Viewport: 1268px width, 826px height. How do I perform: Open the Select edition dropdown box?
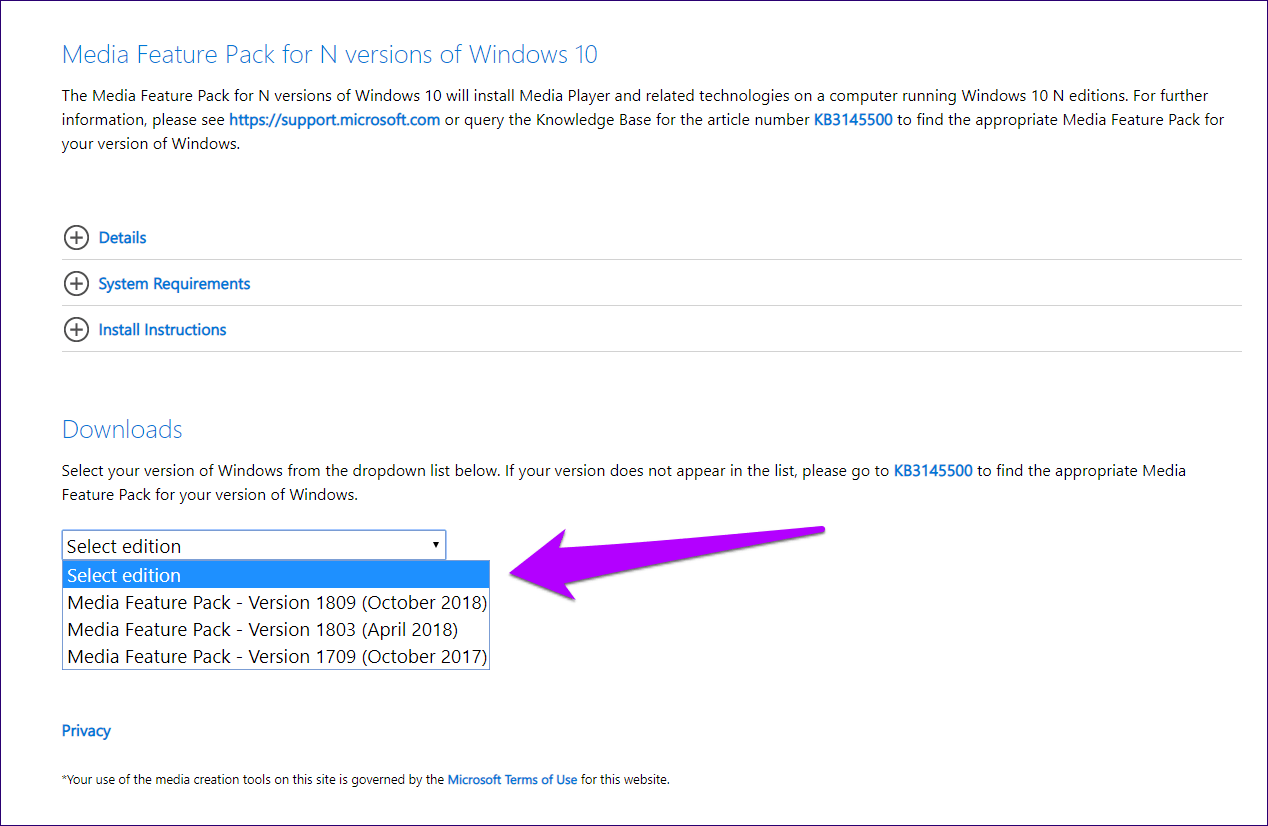pos(254,545)
